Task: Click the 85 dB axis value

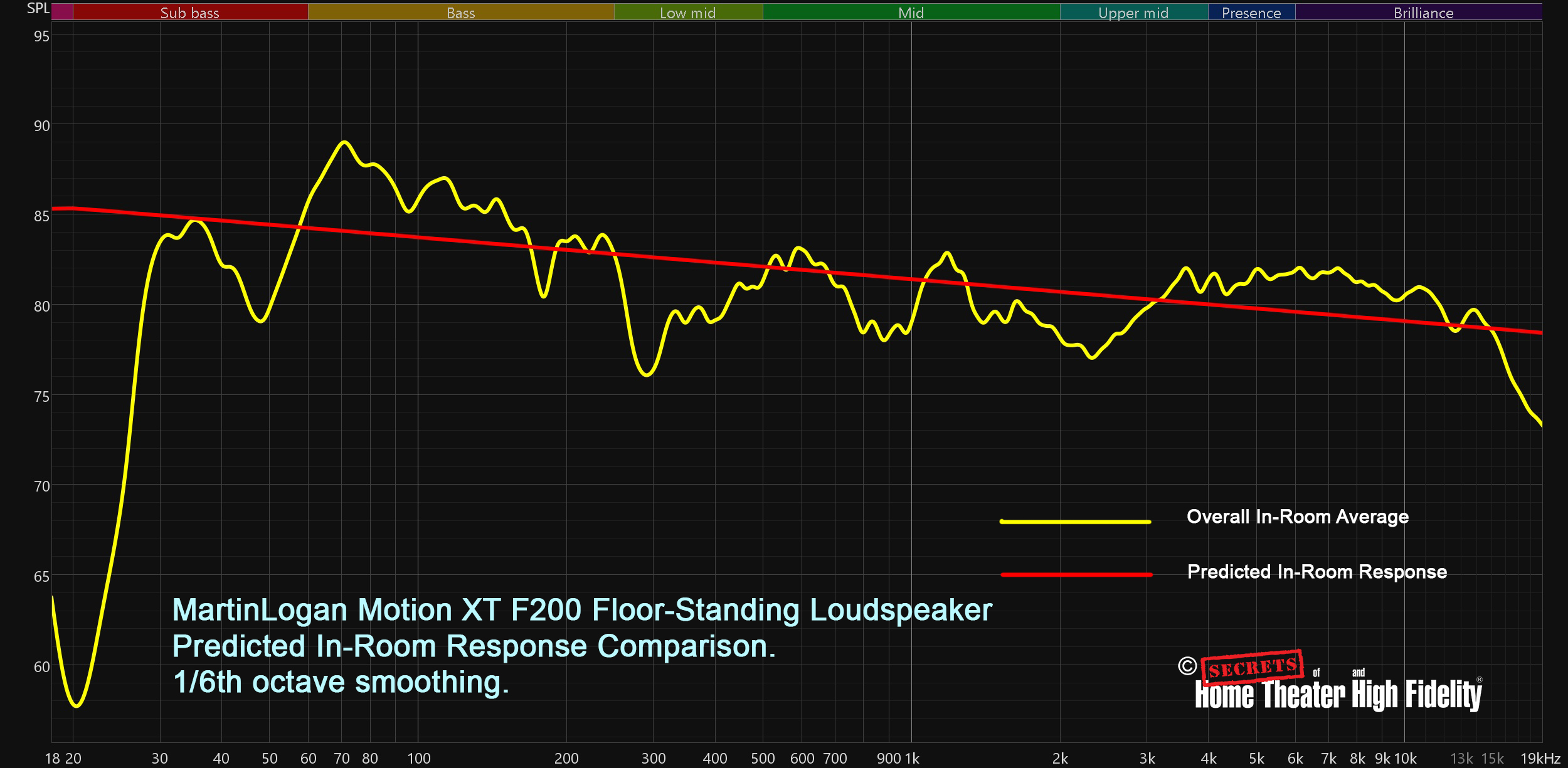Action: coord(41,216)
